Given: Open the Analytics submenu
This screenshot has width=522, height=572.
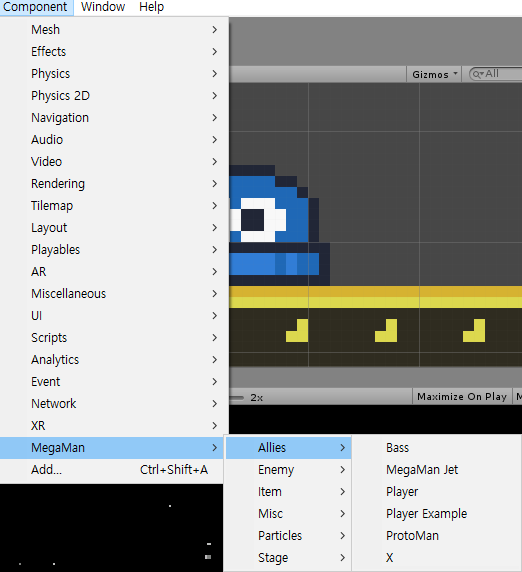Looking at the screenshot, I should pyautogui.click(x=114, y=360).
